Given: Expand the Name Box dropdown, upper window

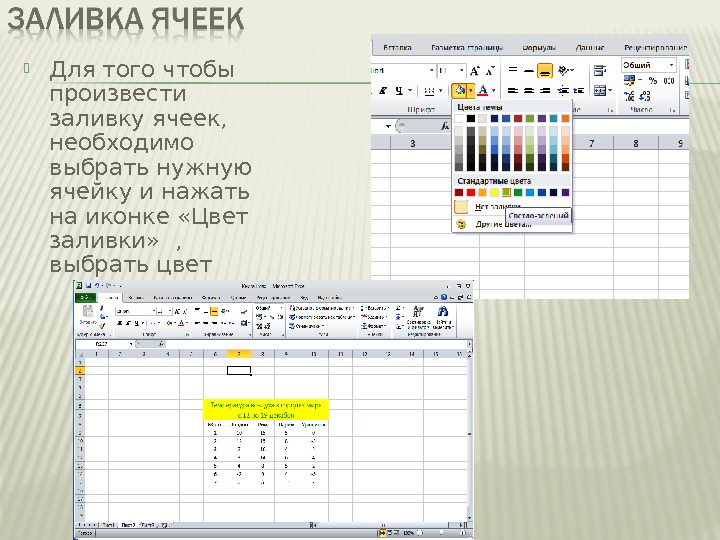Looking at the screenshot, I should 388,126.
